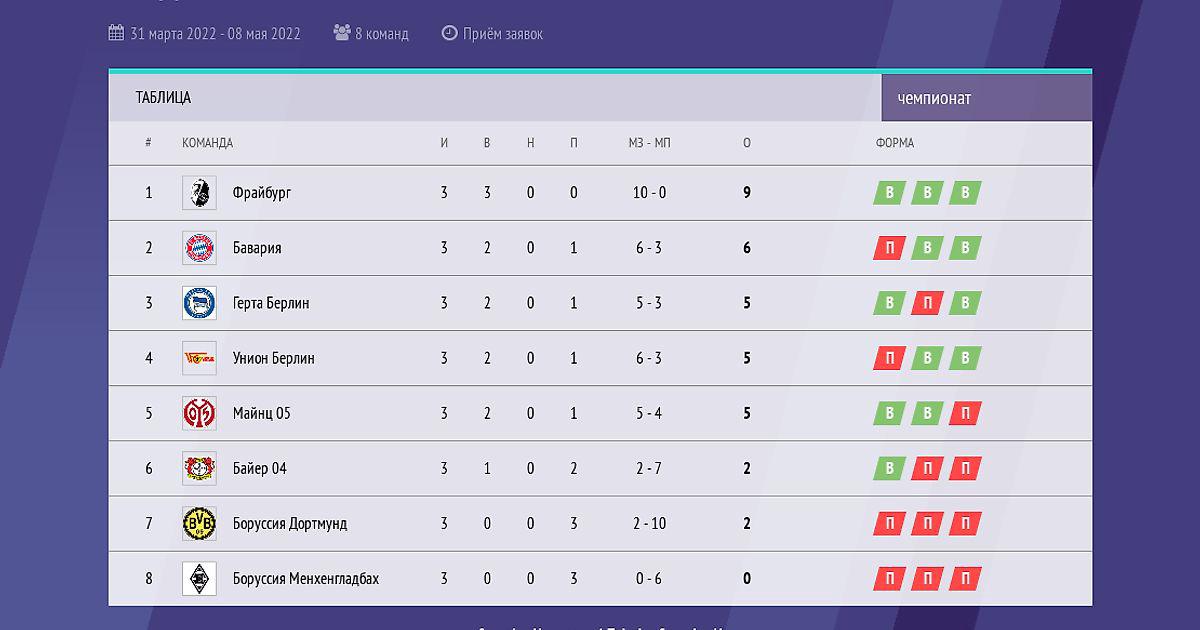Screen dimensions: 1200x630
Task: Open the Фрайбург team link
Action: tap(261, 193)
